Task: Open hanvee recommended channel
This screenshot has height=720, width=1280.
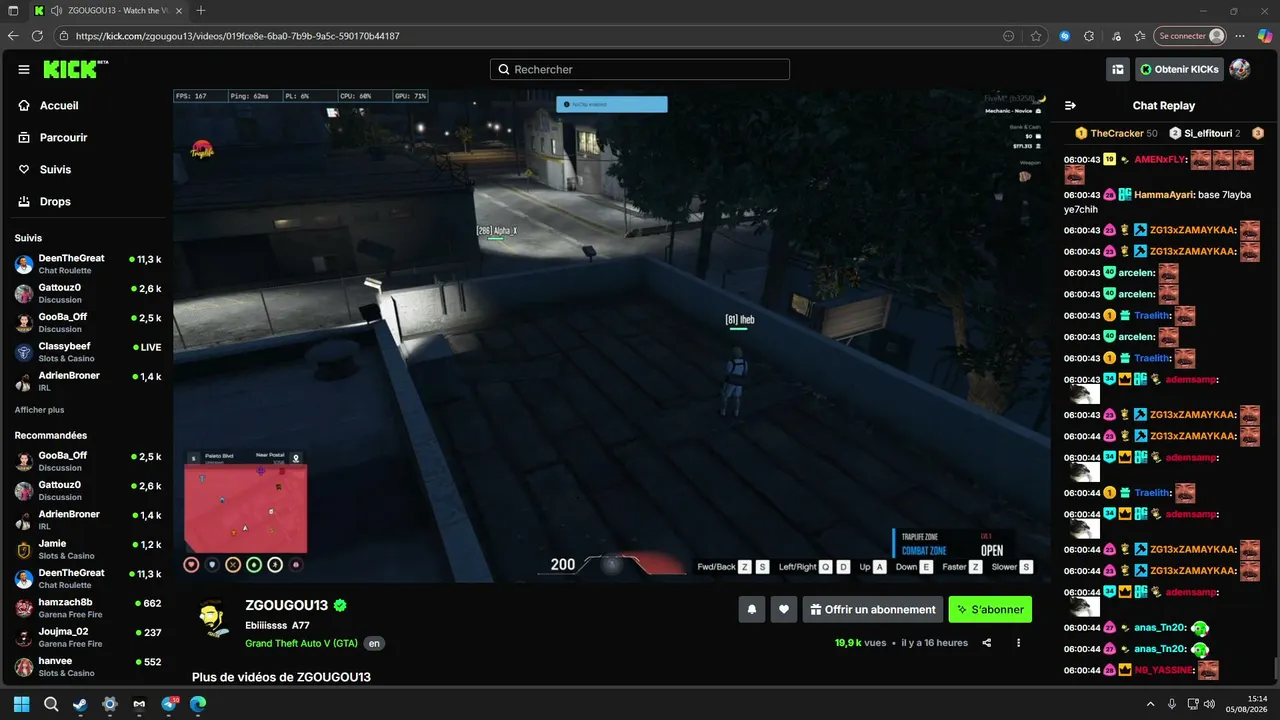Action: pyautogui.click(x=88, y=666)
